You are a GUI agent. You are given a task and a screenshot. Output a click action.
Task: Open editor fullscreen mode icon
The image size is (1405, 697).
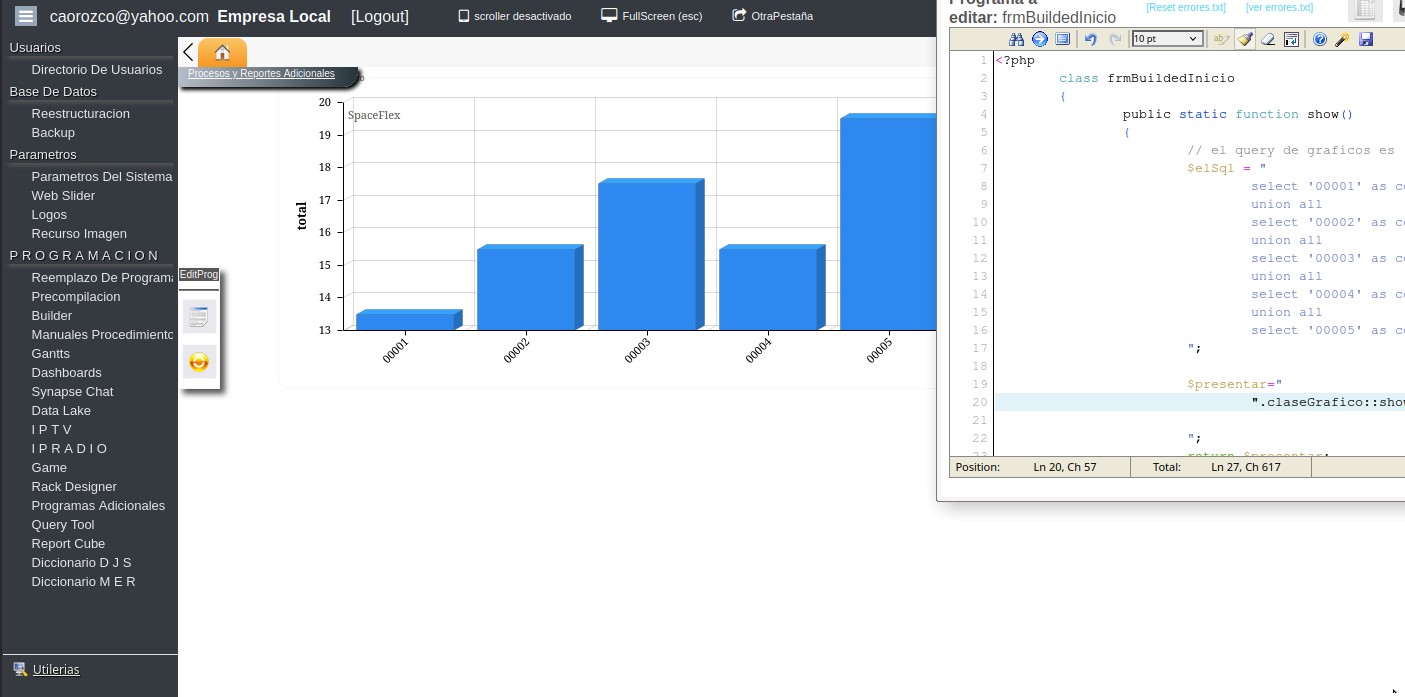coord(1062,39)
